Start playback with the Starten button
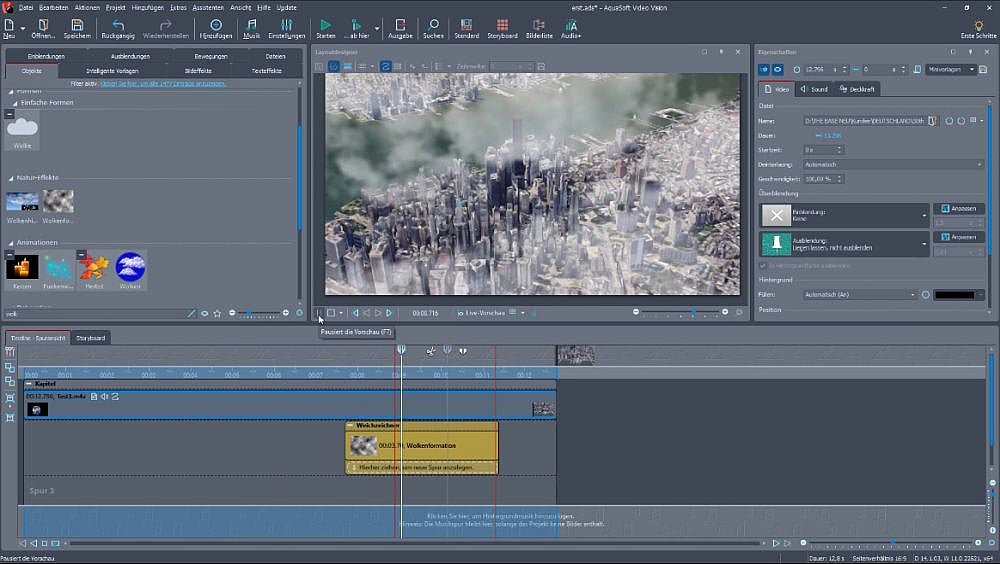1000x564 pixels. 325,26
